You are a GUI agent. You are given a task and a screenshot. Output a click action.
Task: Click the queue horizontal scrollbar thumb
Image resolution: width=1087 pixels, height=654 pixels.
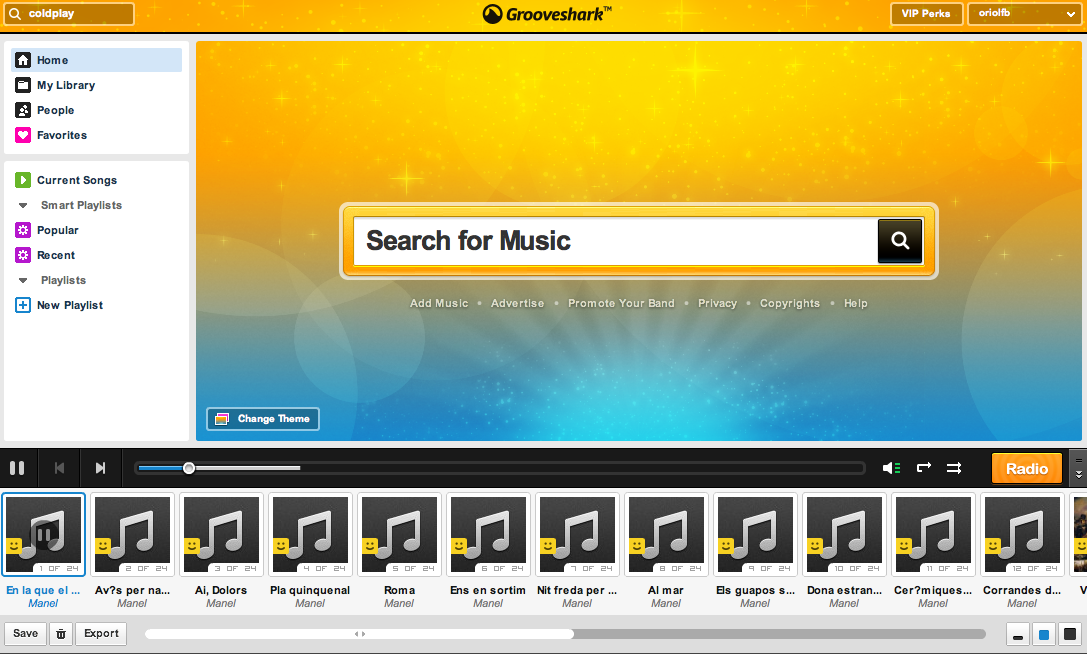coord(359,634)
